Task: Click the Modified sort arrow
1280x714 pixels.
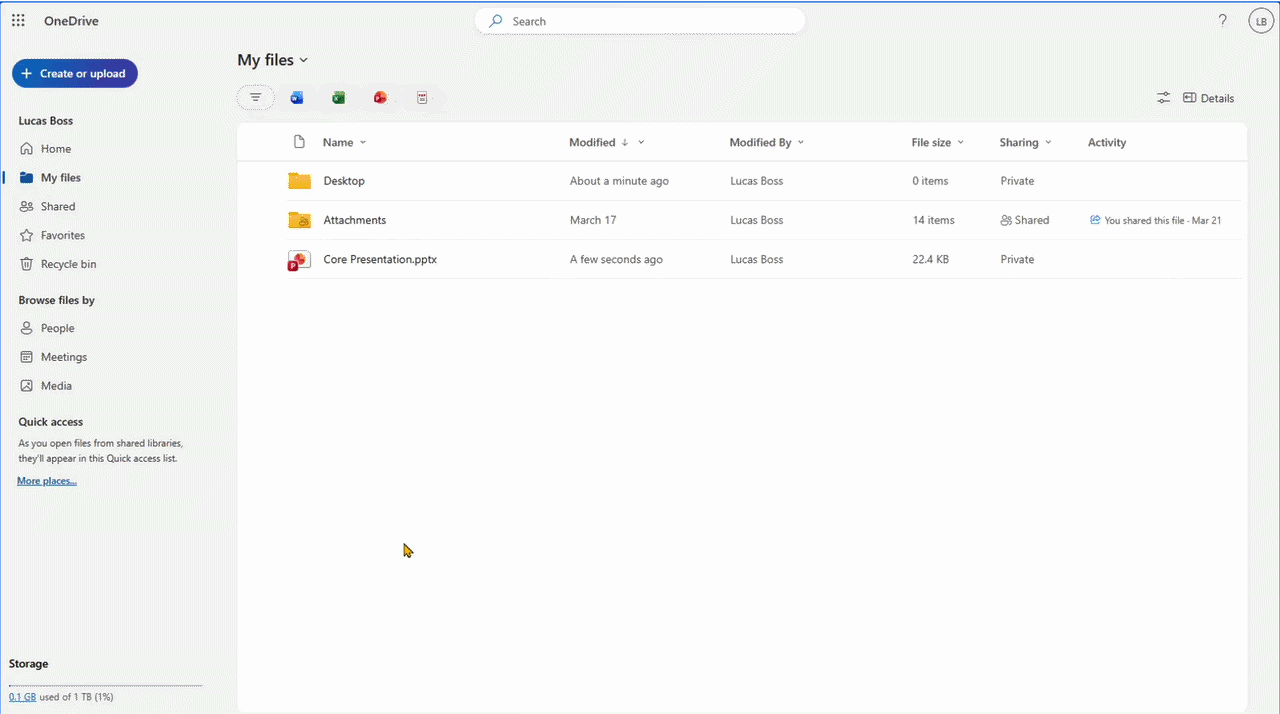Action: [625, 142]
